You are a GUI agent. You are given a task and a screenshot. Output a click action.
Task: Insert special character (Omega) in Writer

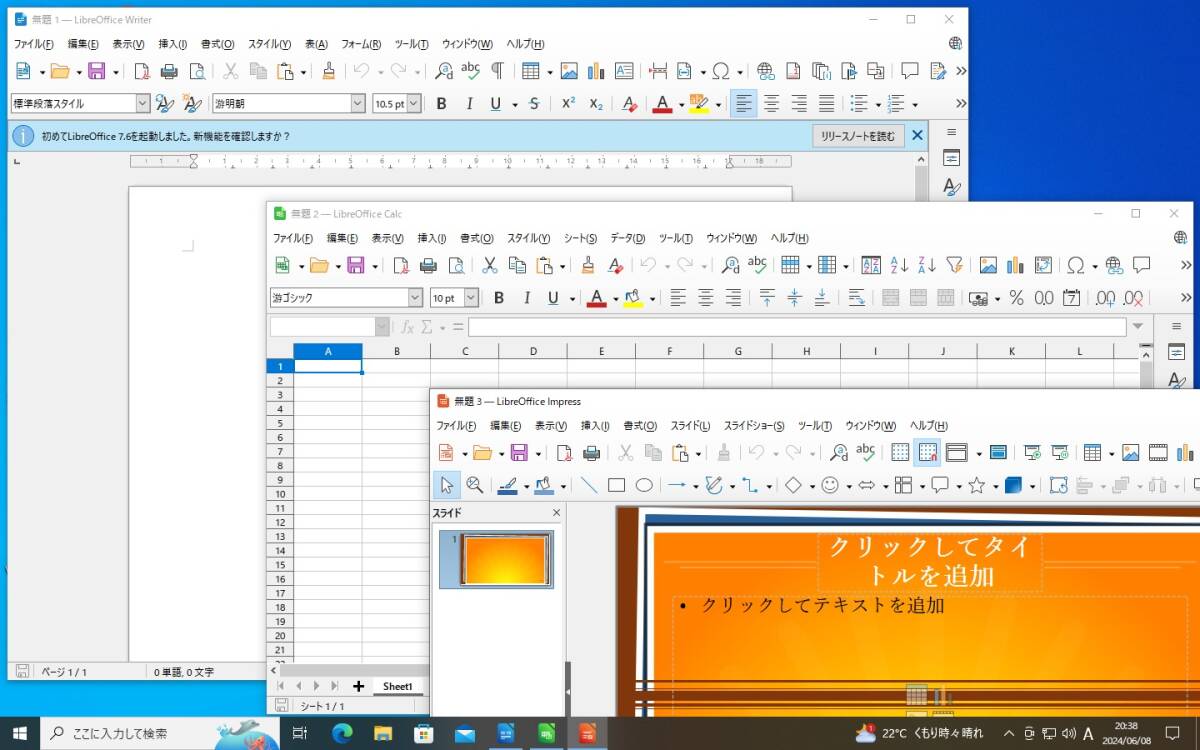(x=720, y=71)
